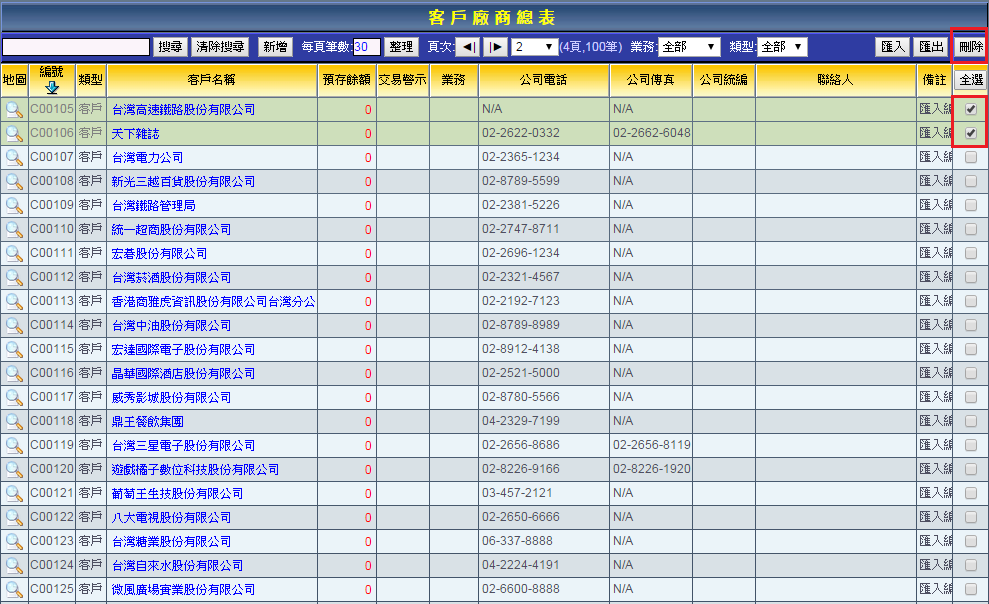Click the sort arrow icon under 編號 header
Screen dimensions: 989x604
(x=52, y=87)
